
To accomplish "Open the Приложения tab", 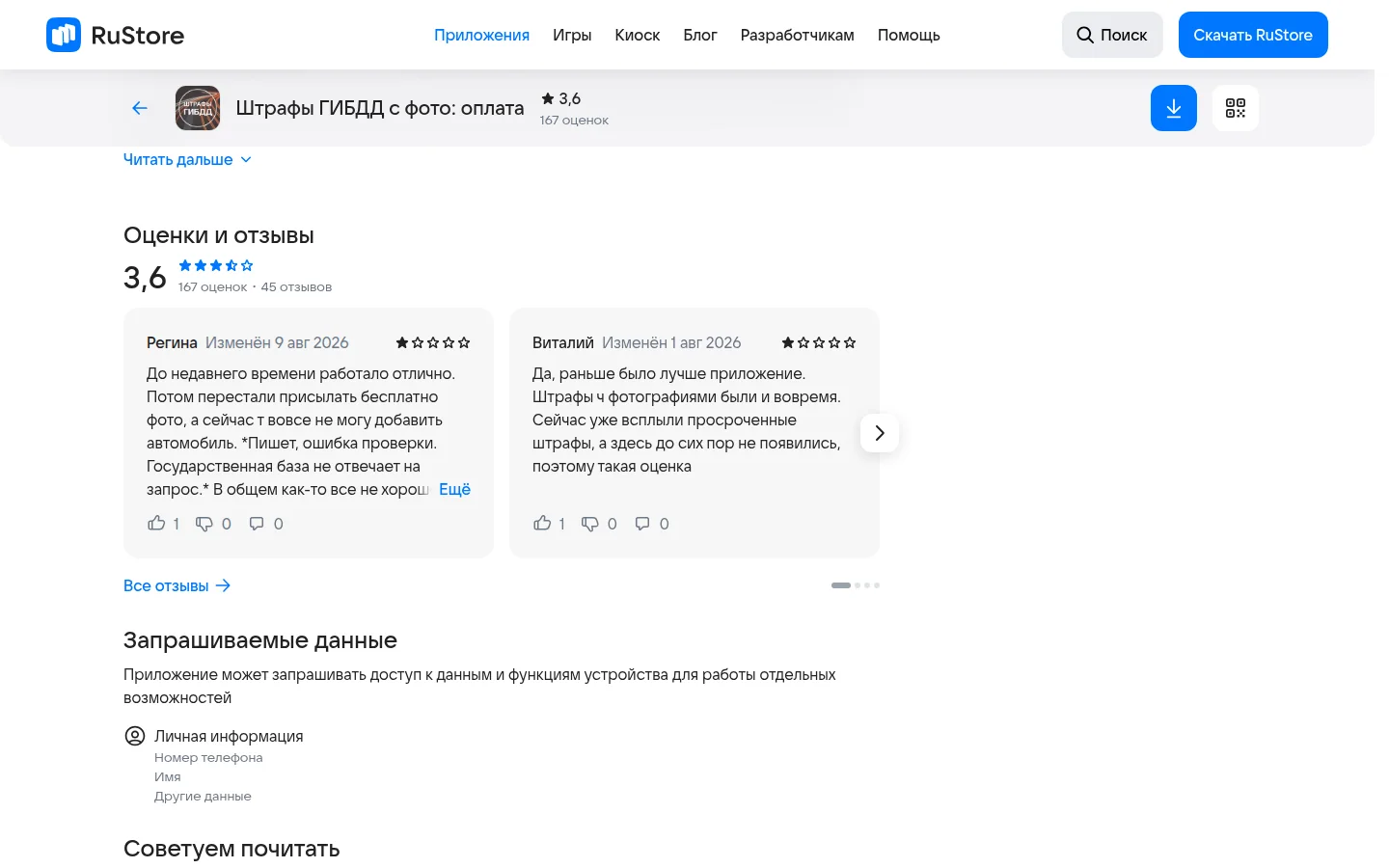I will pos(481,35).
